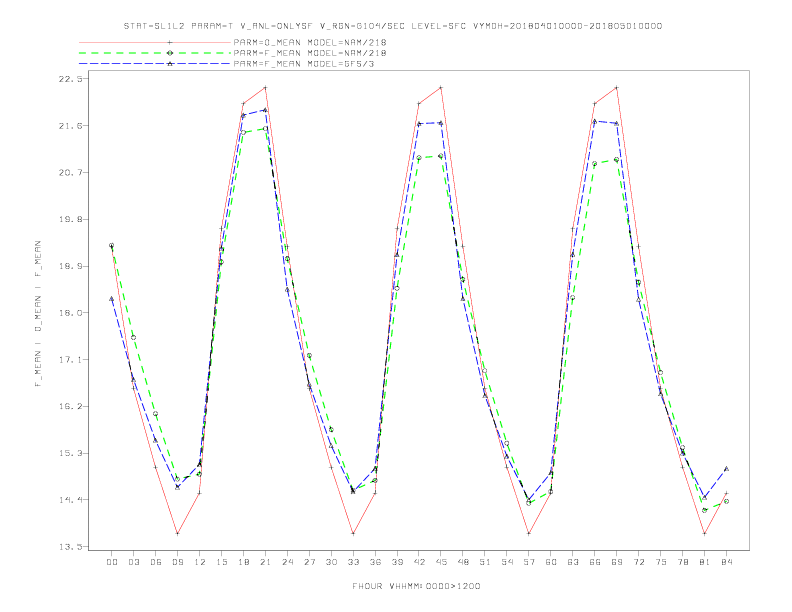Click x-axis forecast hour label 42
The image size is (792, 612).
click(419, 562)
